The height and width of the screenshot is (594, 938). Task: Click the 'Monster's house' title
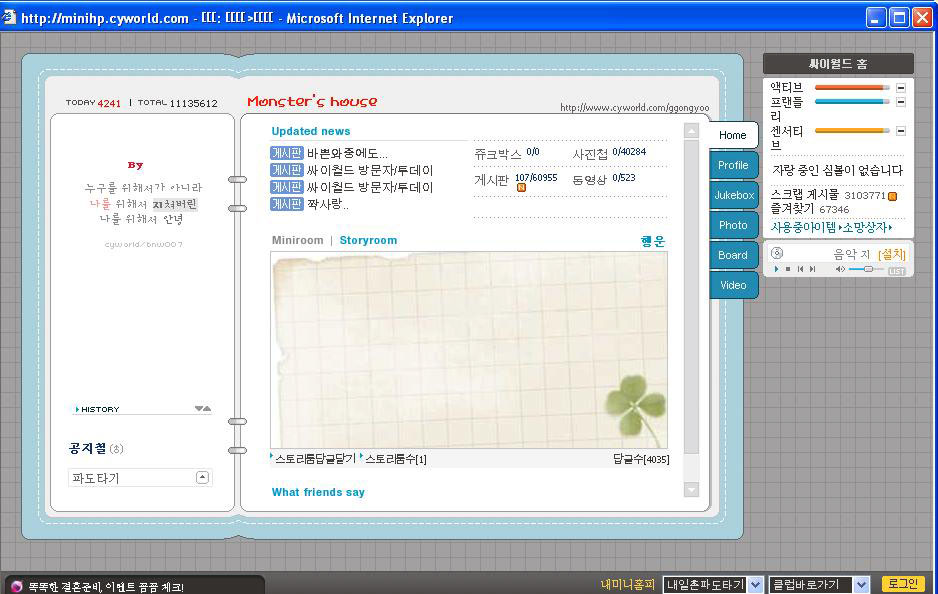(312, 101)
